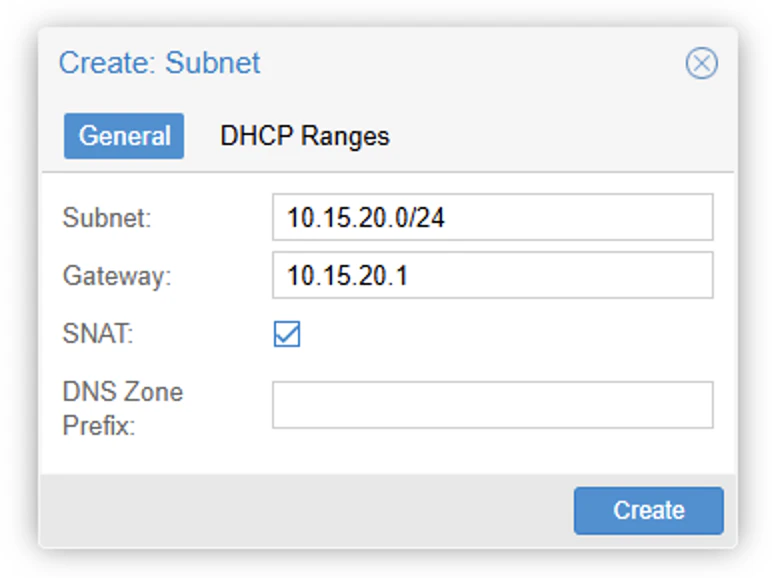Click the 'SNAT:' label
772x578 pixels.
(98, 334)
